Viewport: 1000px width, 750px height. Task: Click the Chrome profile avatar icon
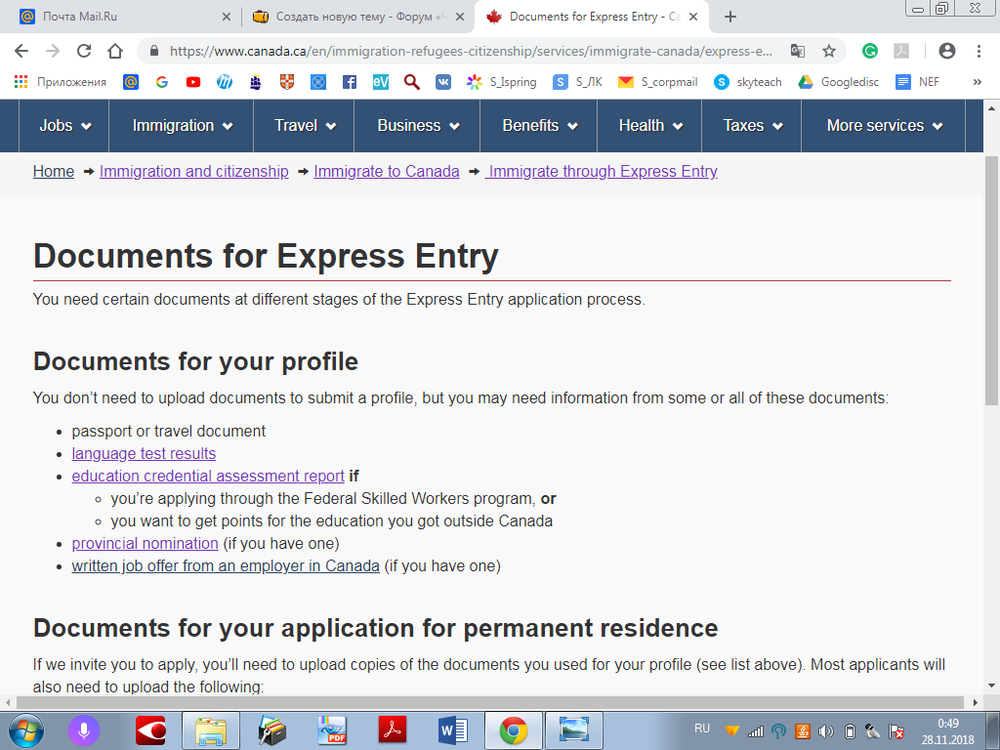coord(947,51)
